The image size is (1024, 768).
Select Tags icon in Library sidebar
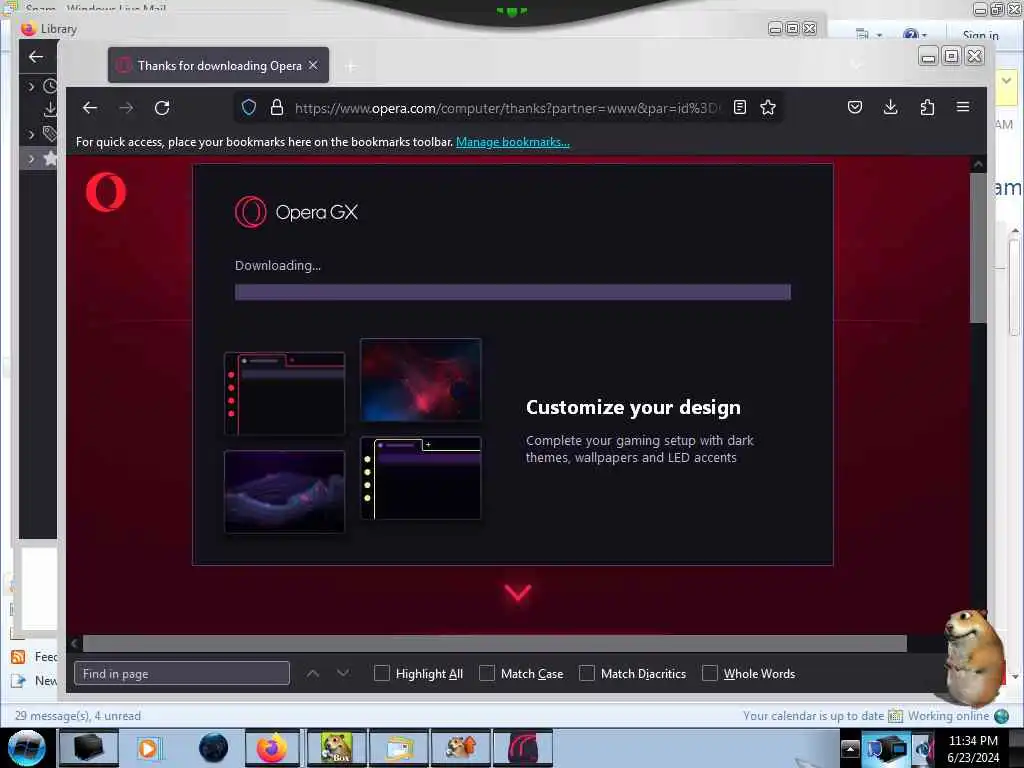50,134
